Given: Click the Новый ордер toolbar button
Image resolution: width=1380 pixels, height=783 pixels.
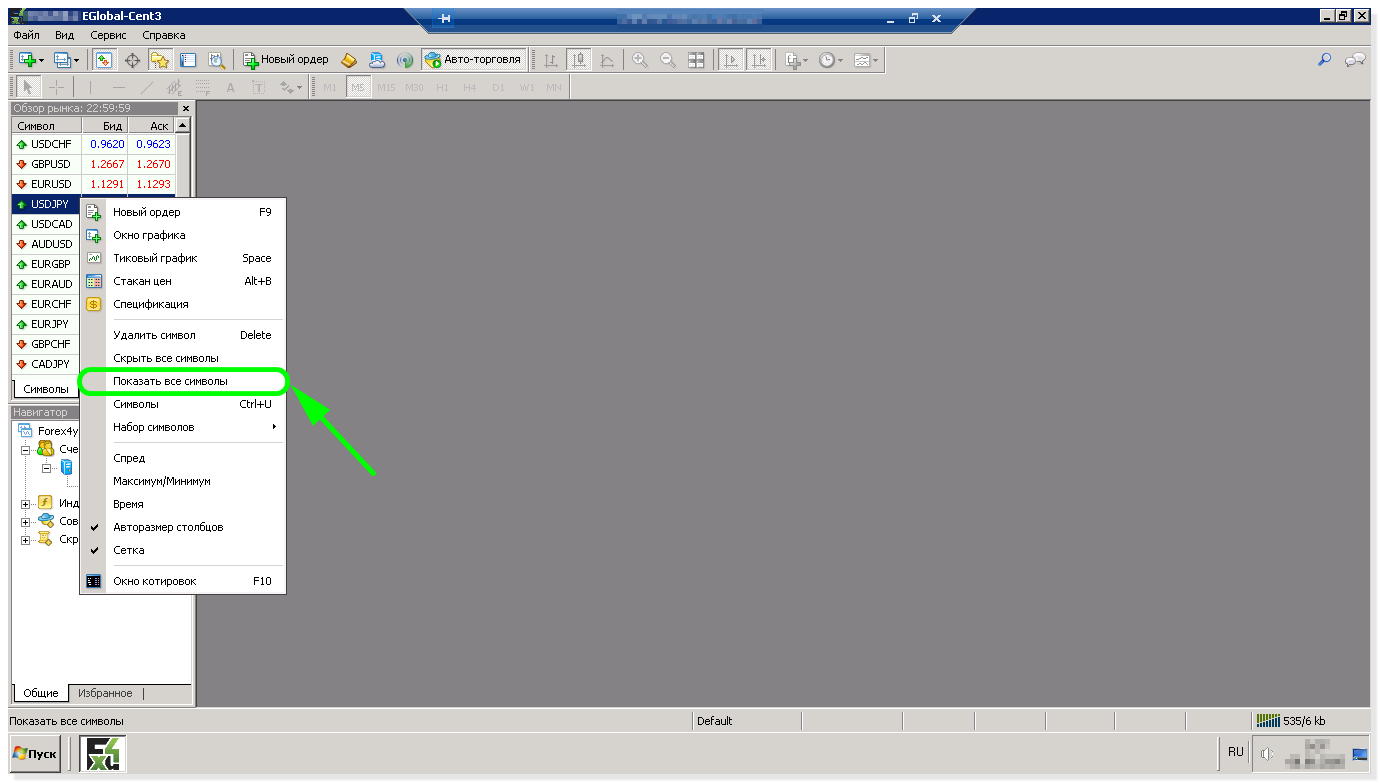Looking at the screenshot, I should tap(287, 60).
